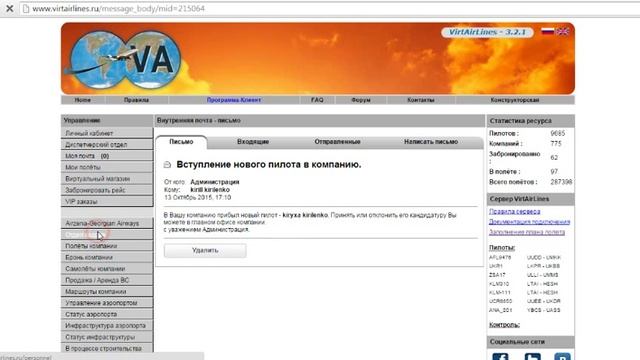Click pilot name kiryxa kirilenko in message

tap(305, 215)
